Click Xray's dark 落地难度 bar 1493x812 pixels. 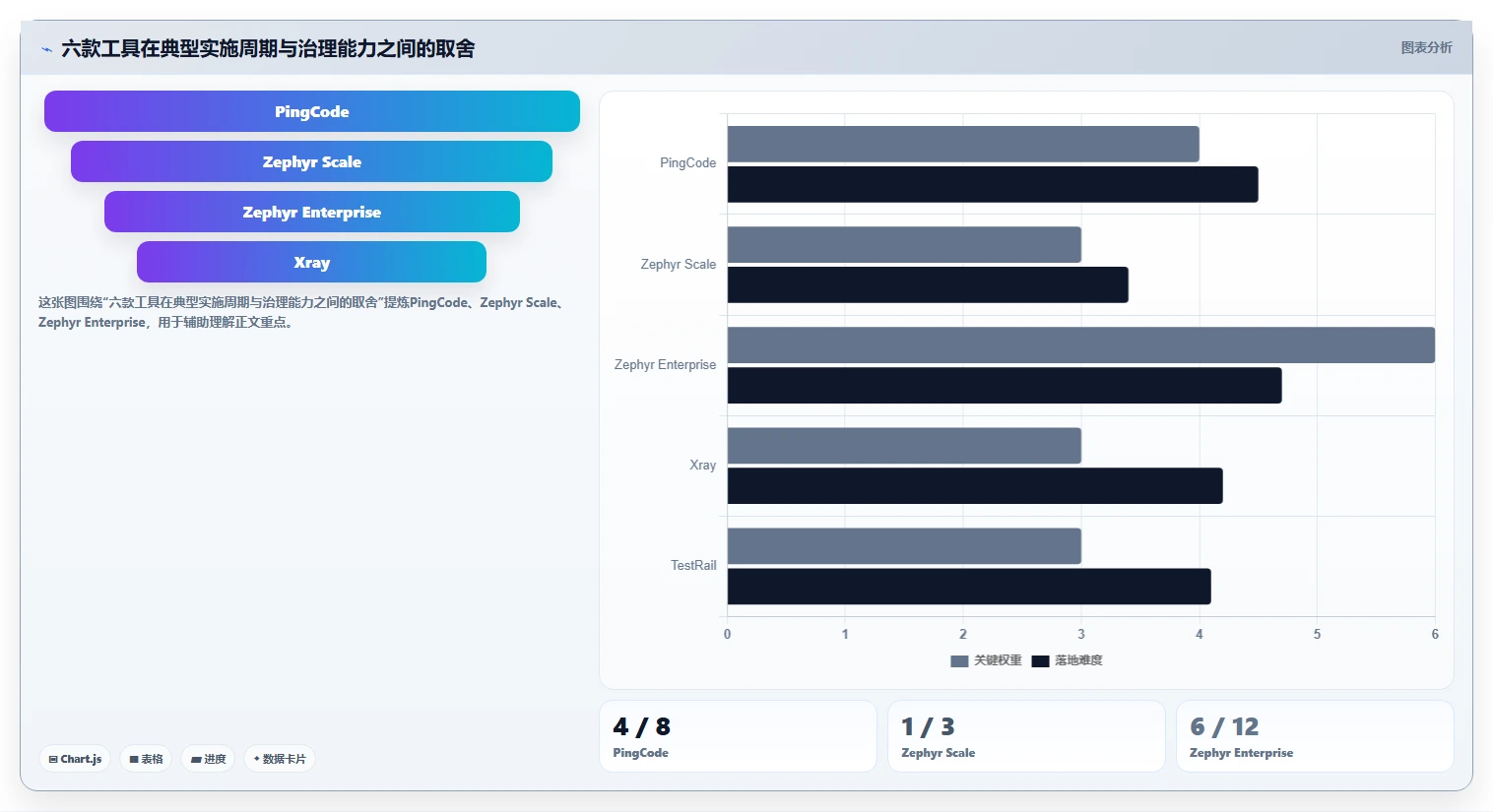[975, 485]
